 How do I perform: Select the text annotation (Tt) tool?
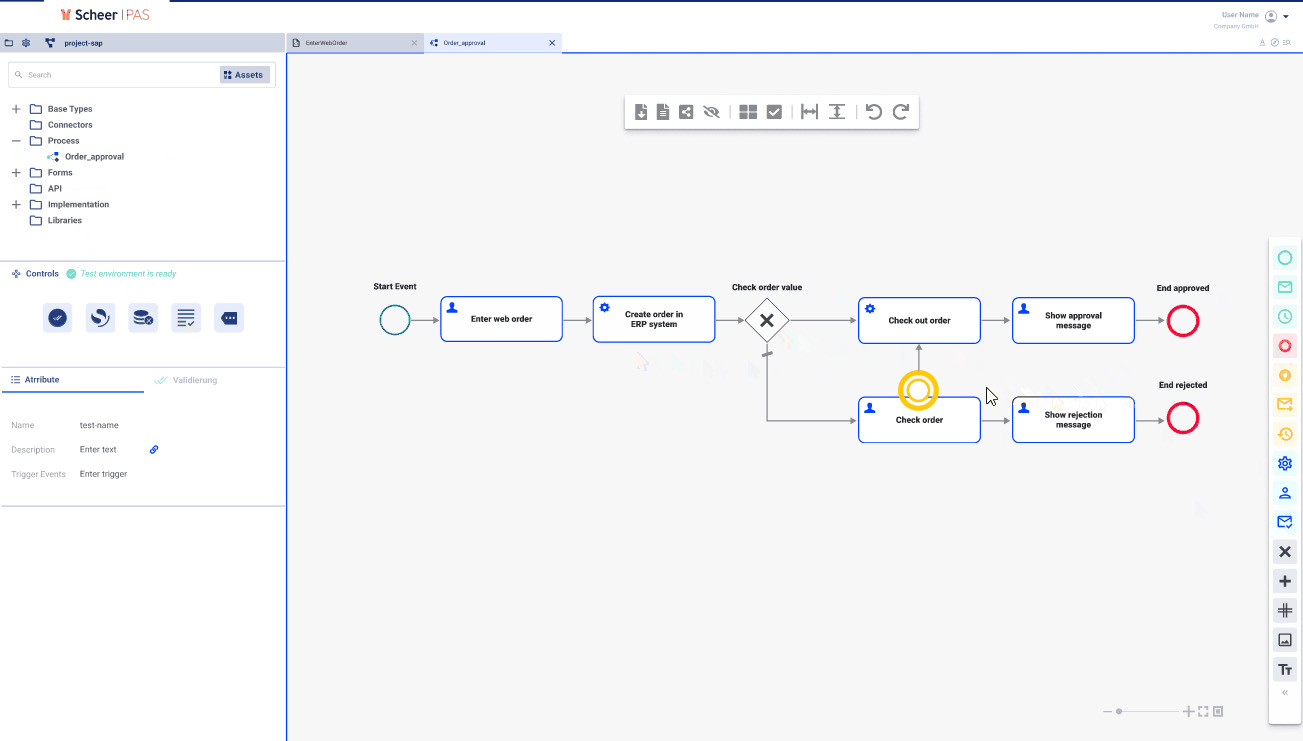coord(1285,669)
